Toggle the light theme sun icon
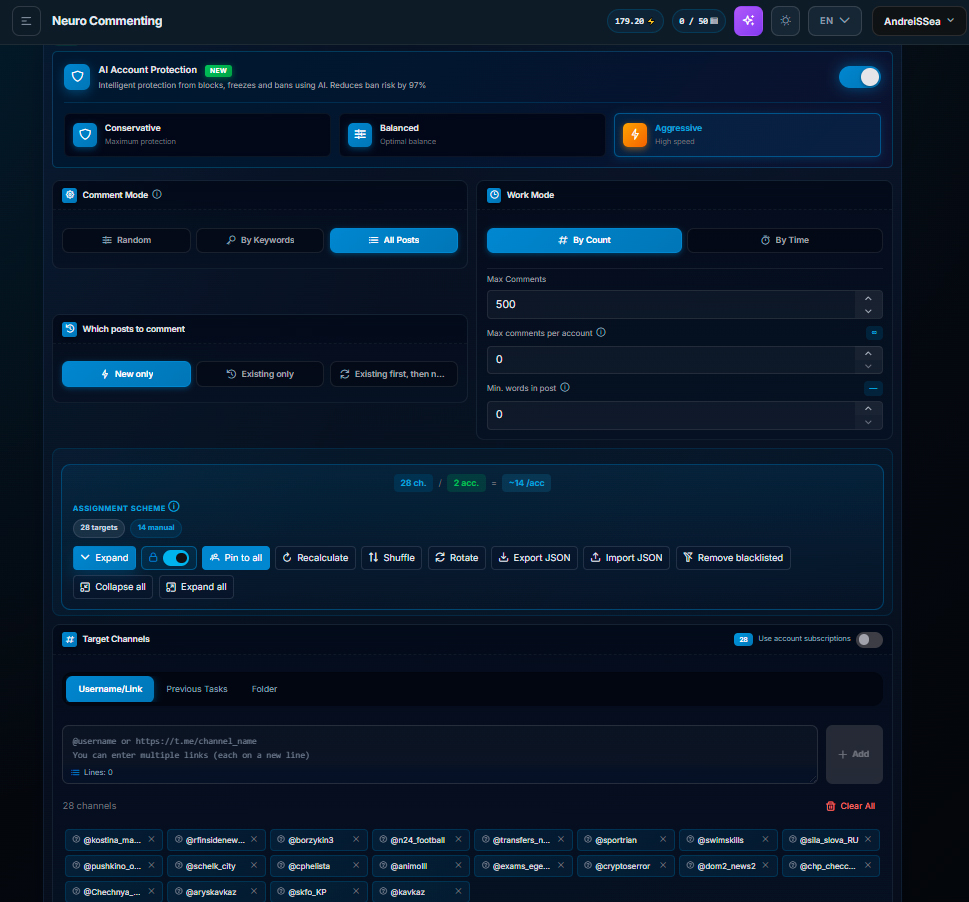This screenshot has height=902, width=969. [x=785, y=21]
